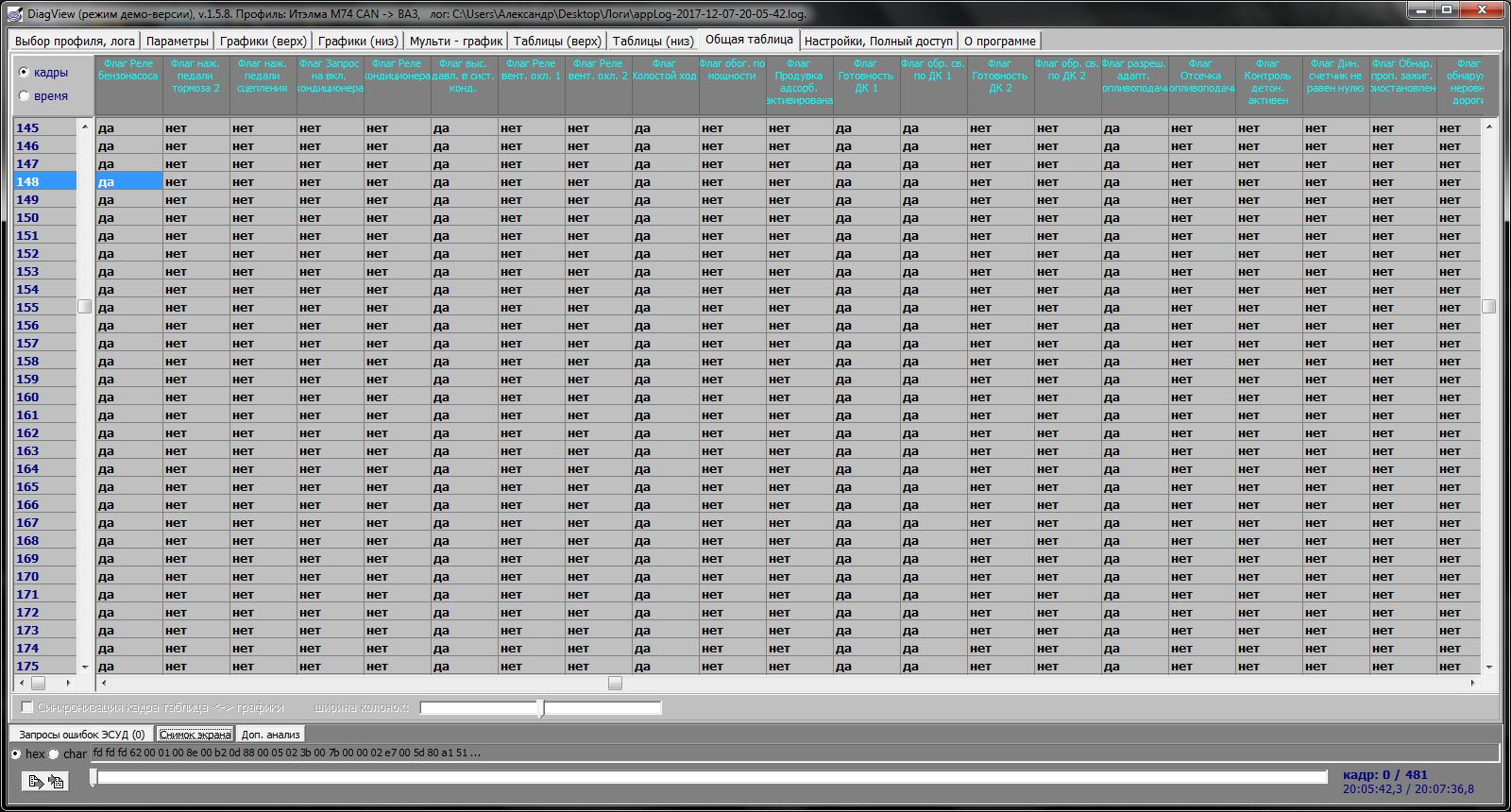Screen dimensions: 1511x812
Task: Click the table's vertical scrollbar down arrow
Action: (x=1489, y=667)
